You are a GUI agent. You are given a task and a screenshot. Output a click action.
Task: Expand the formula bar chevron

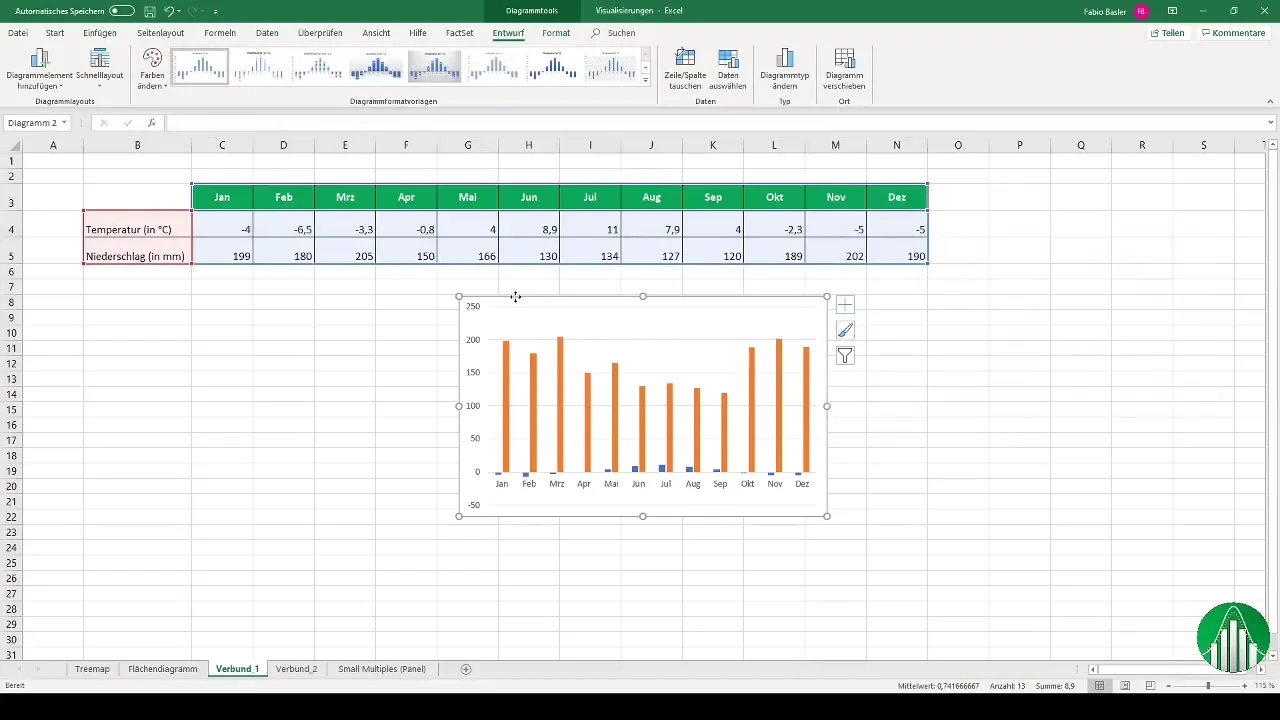(1270, 123)
